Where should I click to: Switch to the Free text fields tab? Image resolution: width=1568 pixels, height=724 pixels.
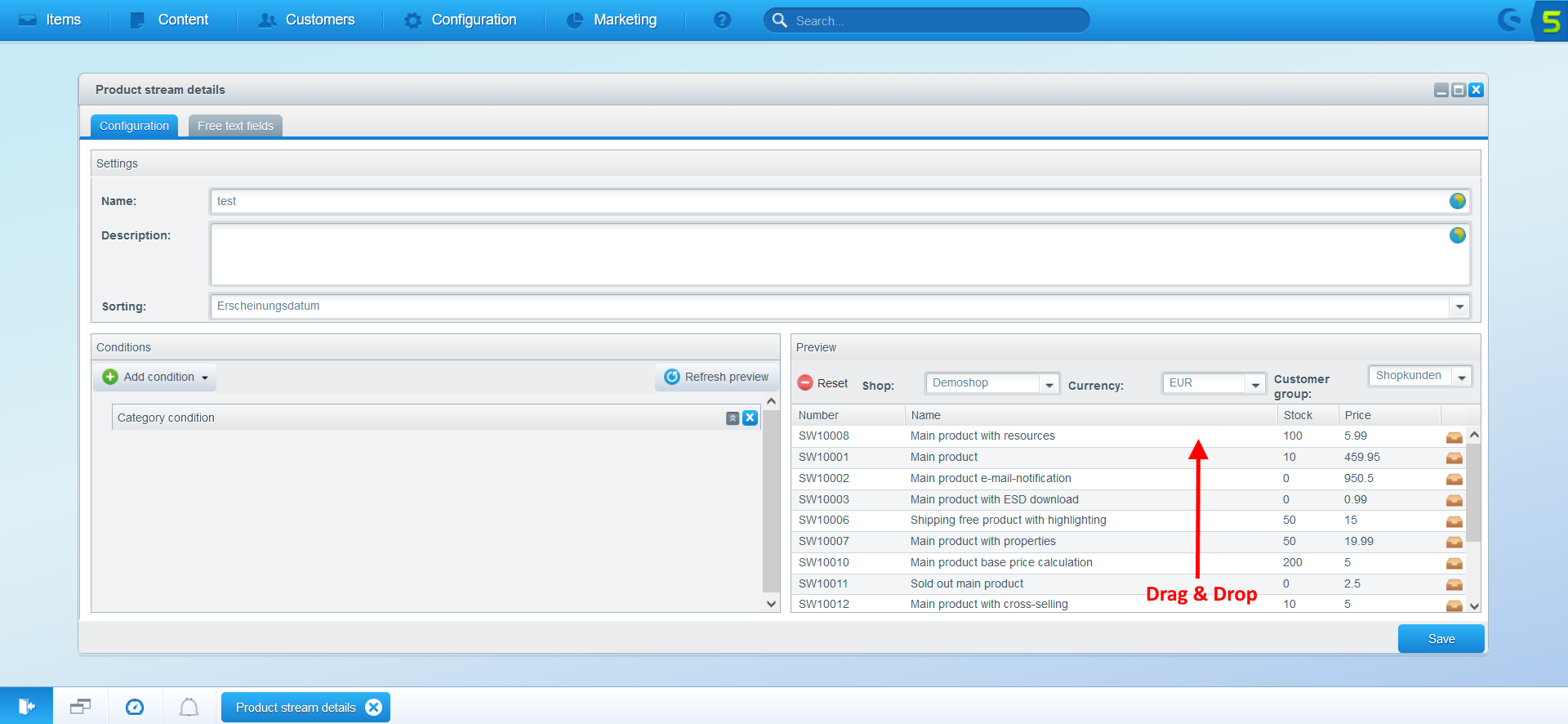click(x=235, y=126)
